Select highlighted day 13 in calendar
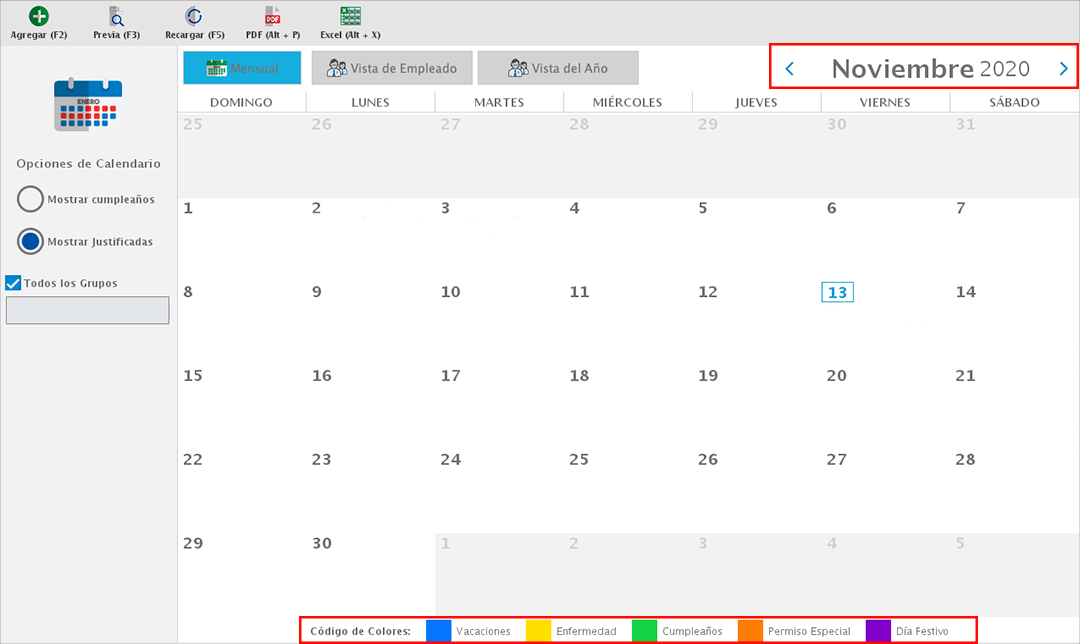This screenshot has height=644, width=1080. pos(837,292)
